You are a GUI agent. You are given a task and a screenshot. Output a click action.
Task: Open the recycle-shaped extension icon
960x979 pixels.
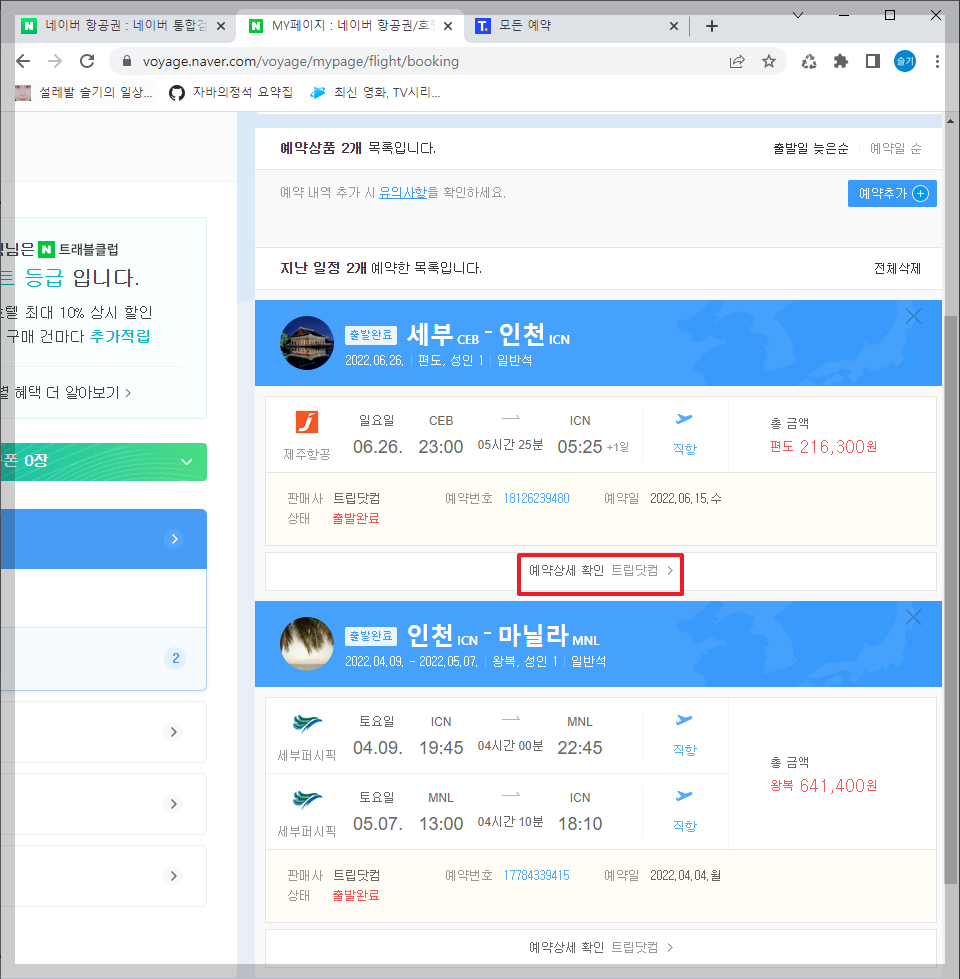[809, 61]
